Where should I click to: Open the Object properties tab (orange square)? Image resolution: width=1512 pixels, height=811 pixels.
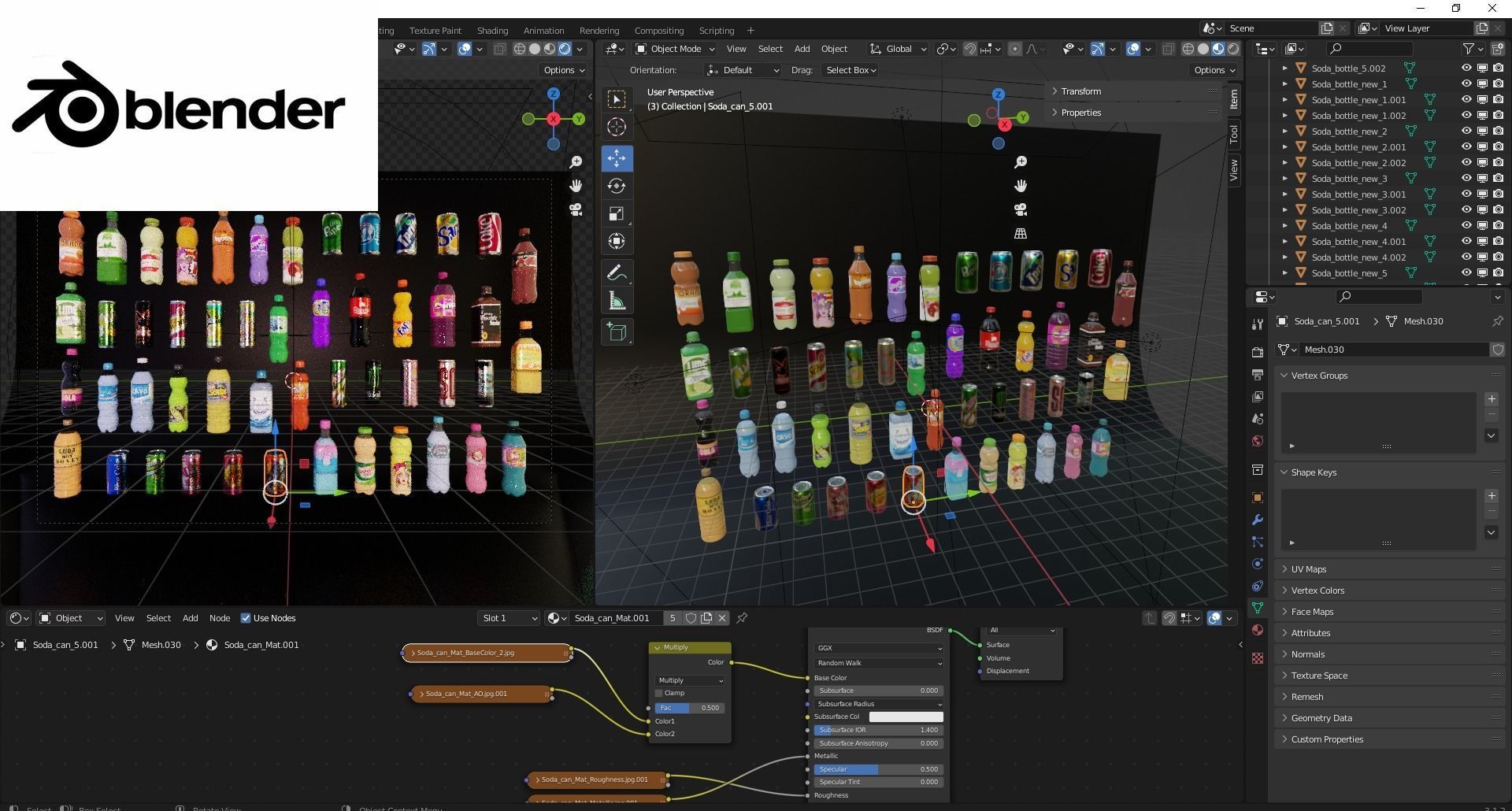pos(1257,498)
